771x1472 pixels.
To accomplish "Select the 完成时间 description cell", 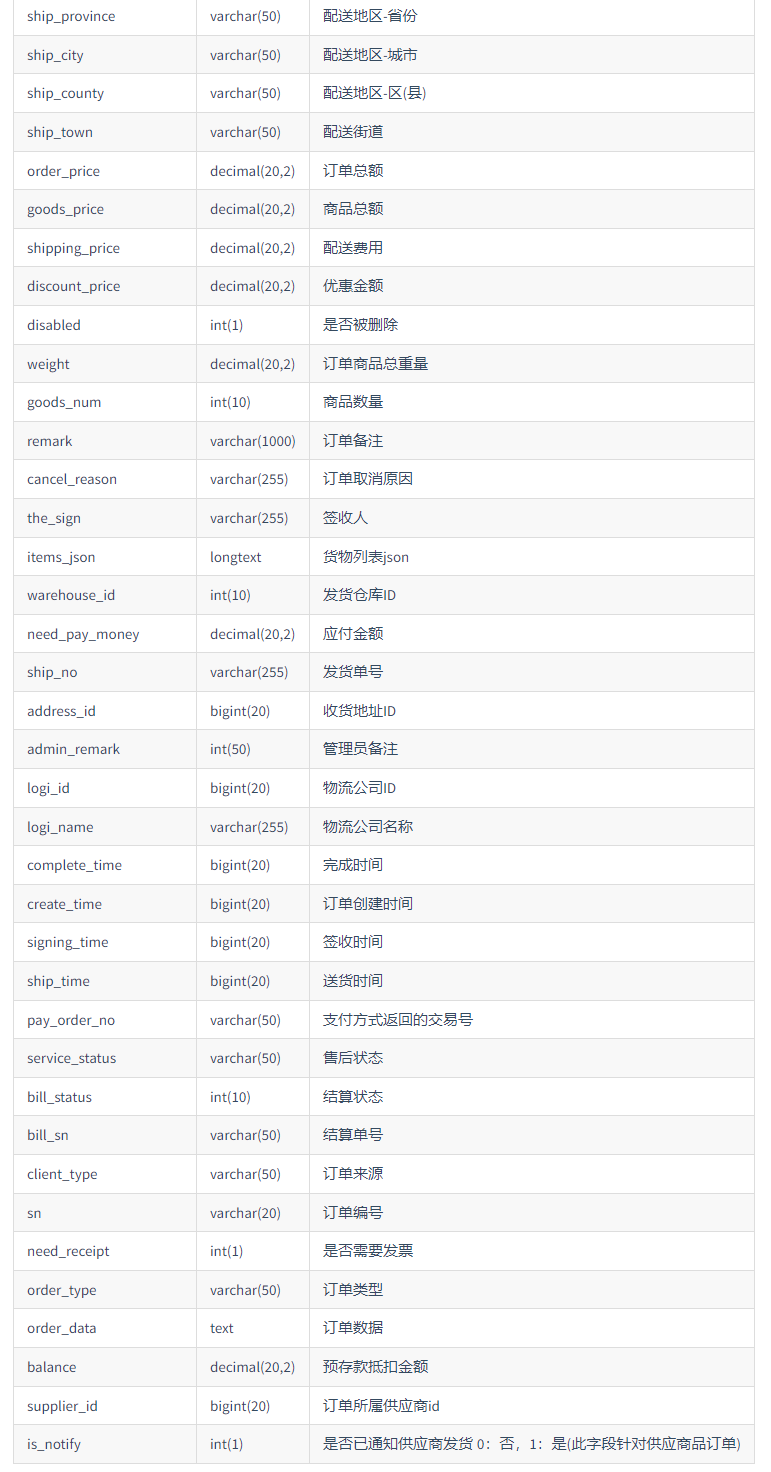I will pyautogui.click(x=532, y=865).
